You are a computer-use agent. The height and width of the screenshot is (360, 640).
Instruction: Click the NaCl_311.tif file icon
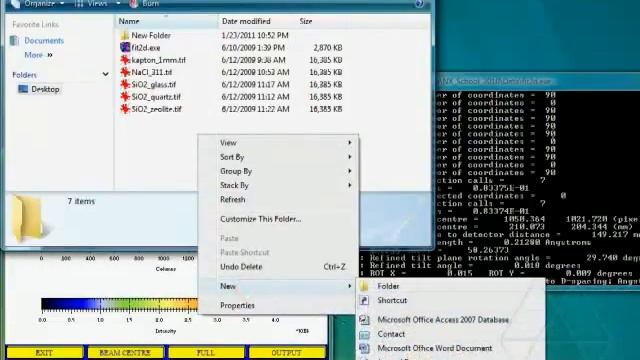tap(125, 72)
